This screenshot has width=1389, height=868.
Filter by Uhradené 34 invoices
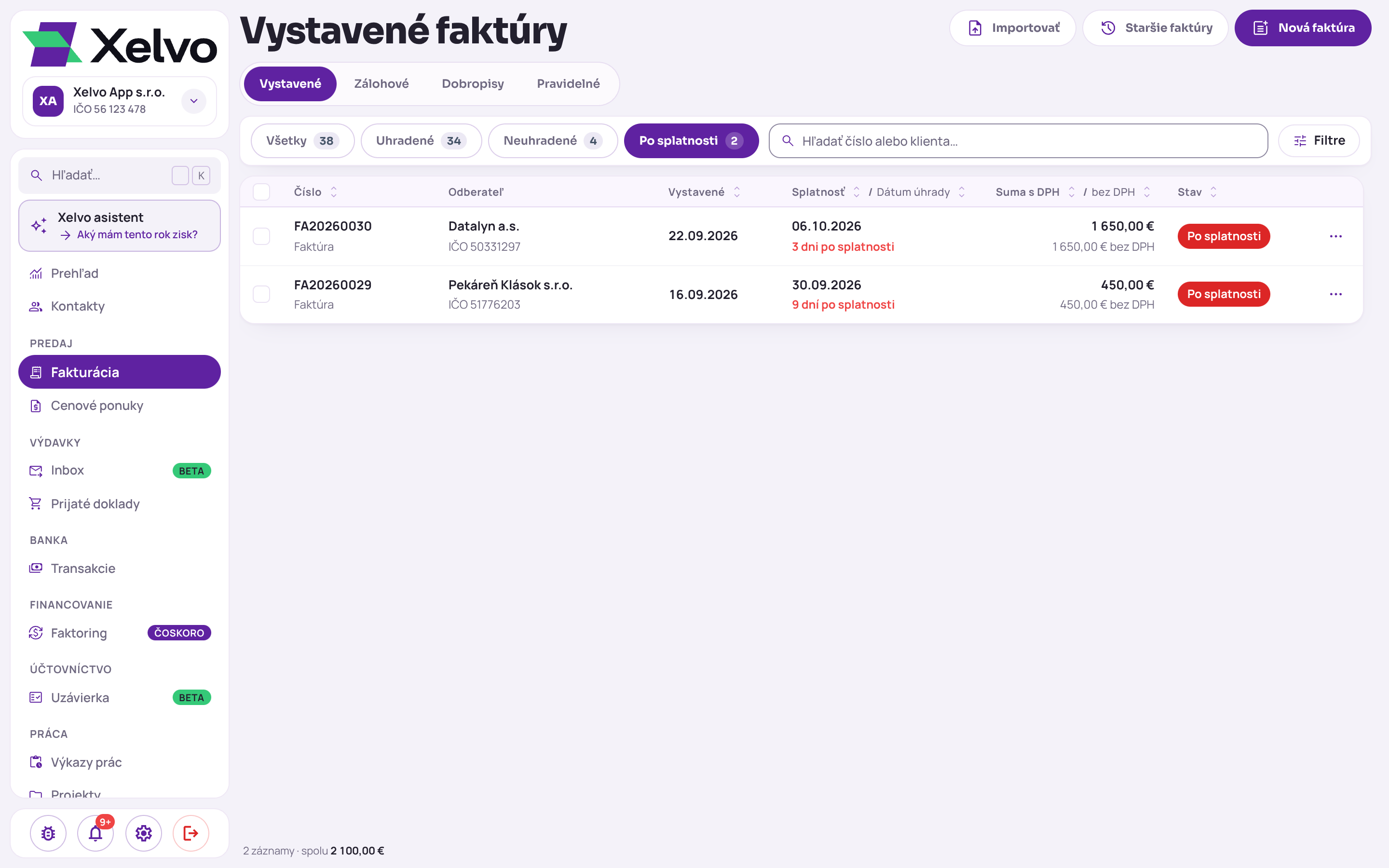pos(422,141)
